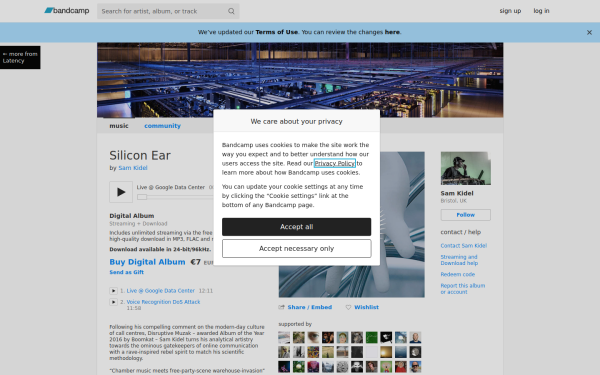Open the black supporter avatar in the top row

coord(386,338)
